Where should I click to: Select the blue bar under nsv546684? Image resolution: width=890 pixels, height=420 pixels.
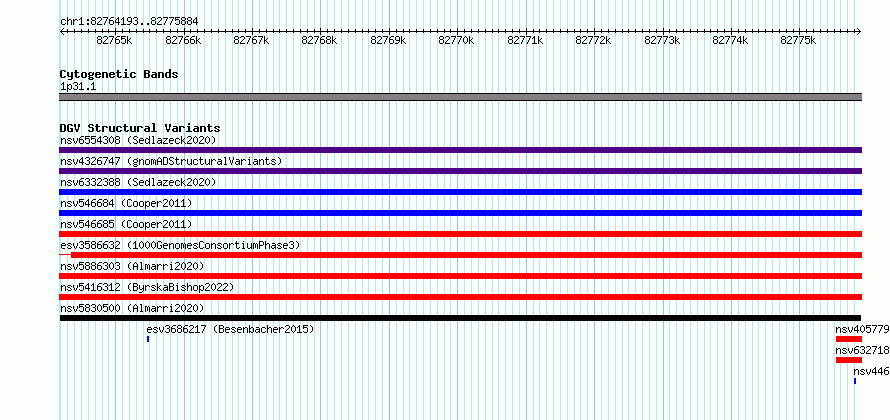pos(461,213)
